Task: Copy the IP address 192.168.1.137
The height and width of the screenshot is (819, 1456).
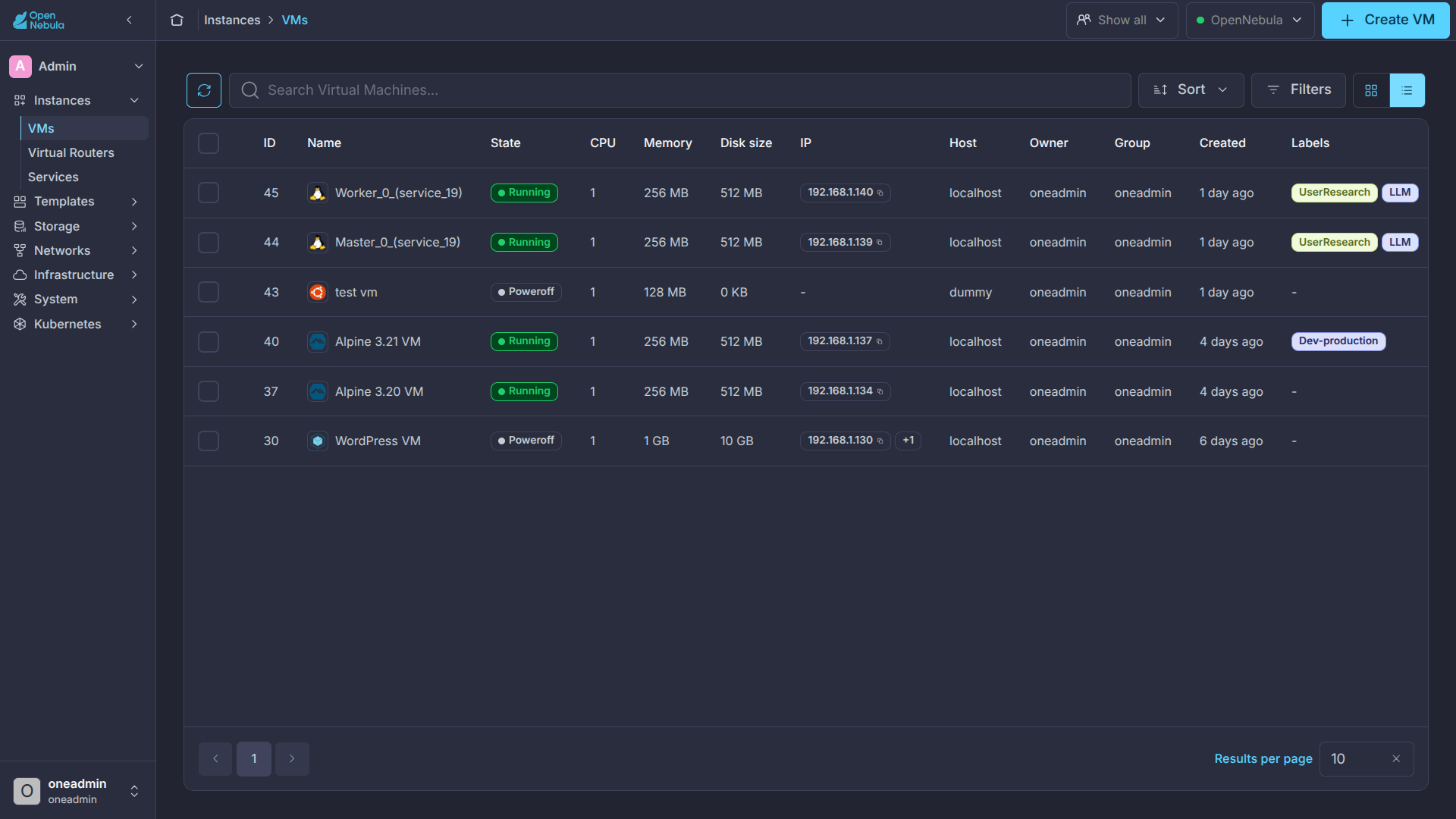Action: coord(880,342)
